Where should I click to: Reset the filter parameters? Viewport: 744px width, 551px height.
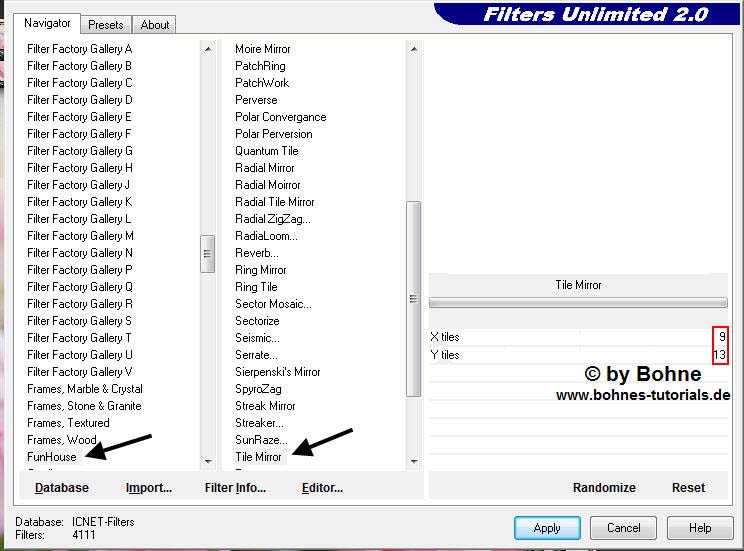click(x=688, y=488)
